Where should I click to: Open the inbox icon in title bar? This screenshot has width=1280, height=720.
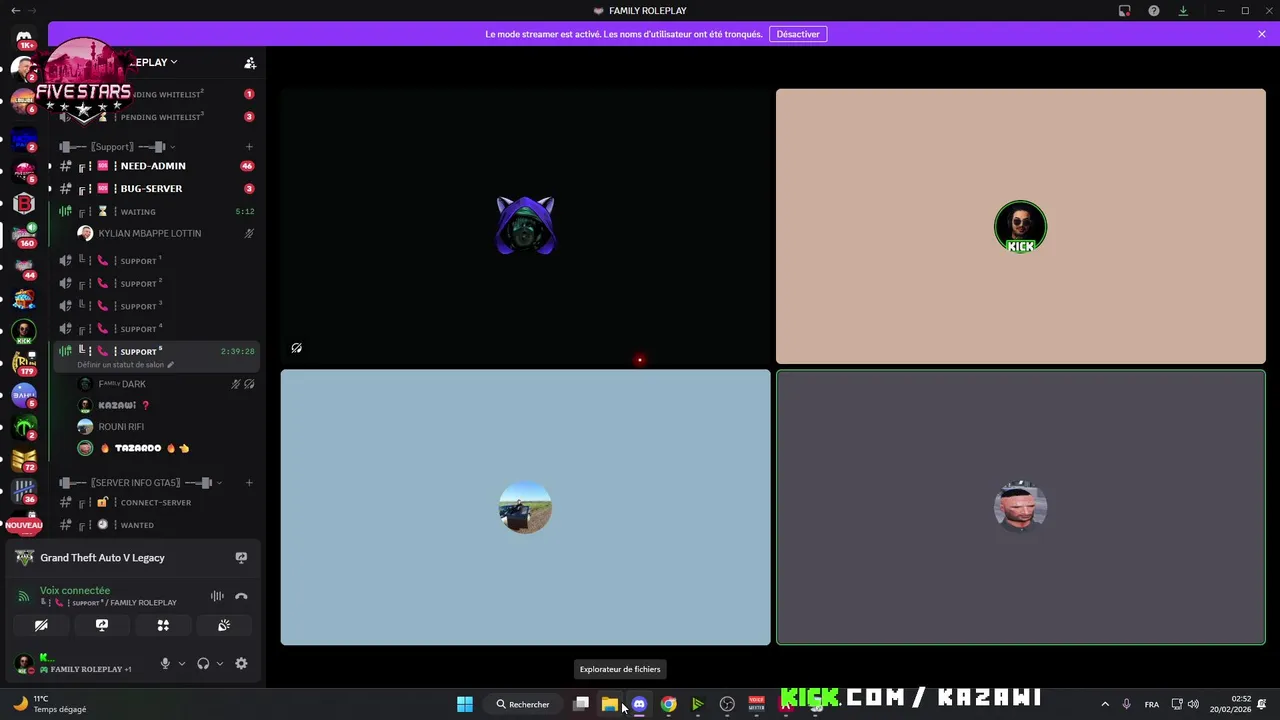click(x=1124, y=11)
